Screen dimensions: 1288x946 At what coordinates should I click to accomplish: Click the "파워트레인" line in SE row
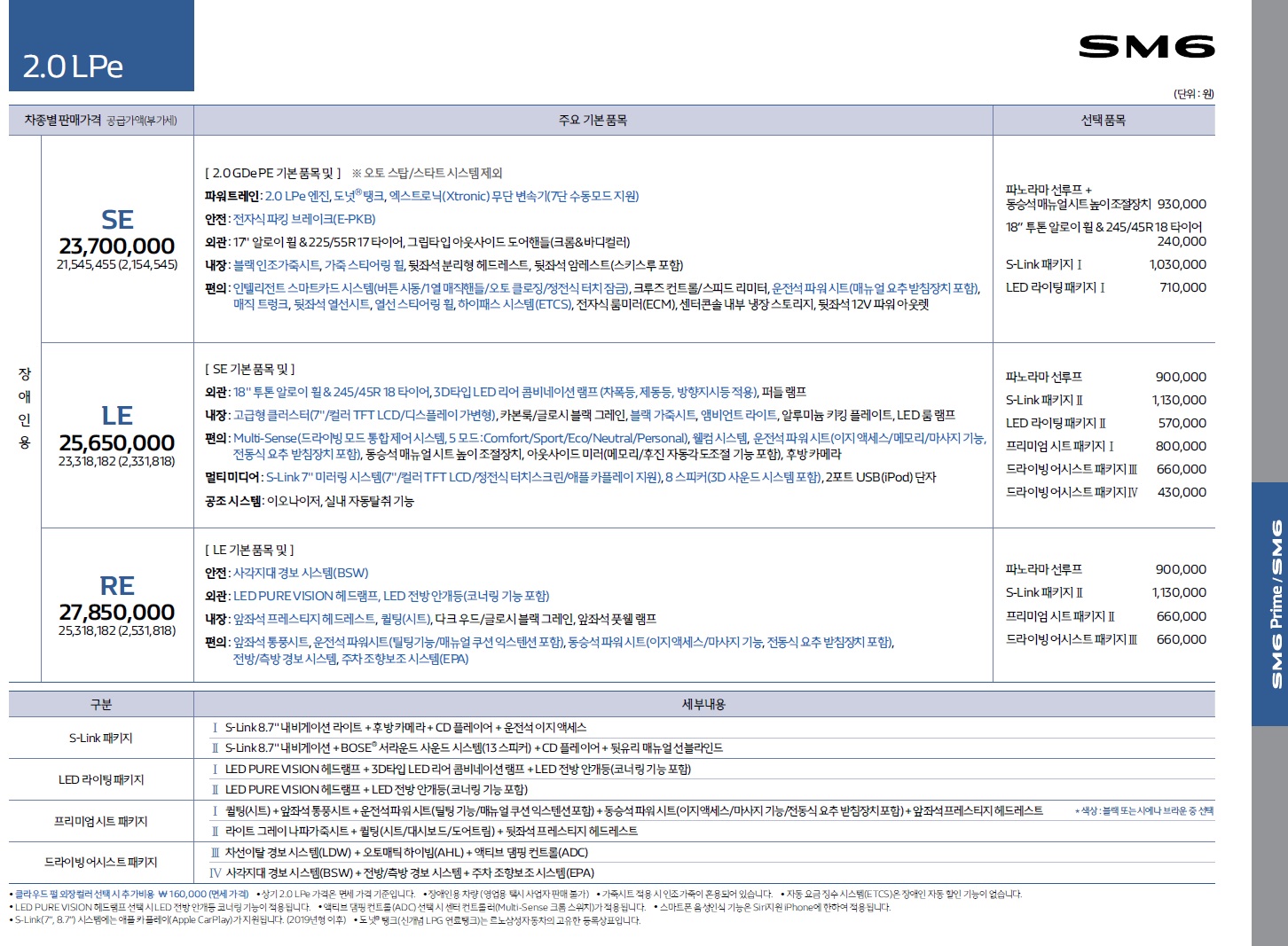421,196
